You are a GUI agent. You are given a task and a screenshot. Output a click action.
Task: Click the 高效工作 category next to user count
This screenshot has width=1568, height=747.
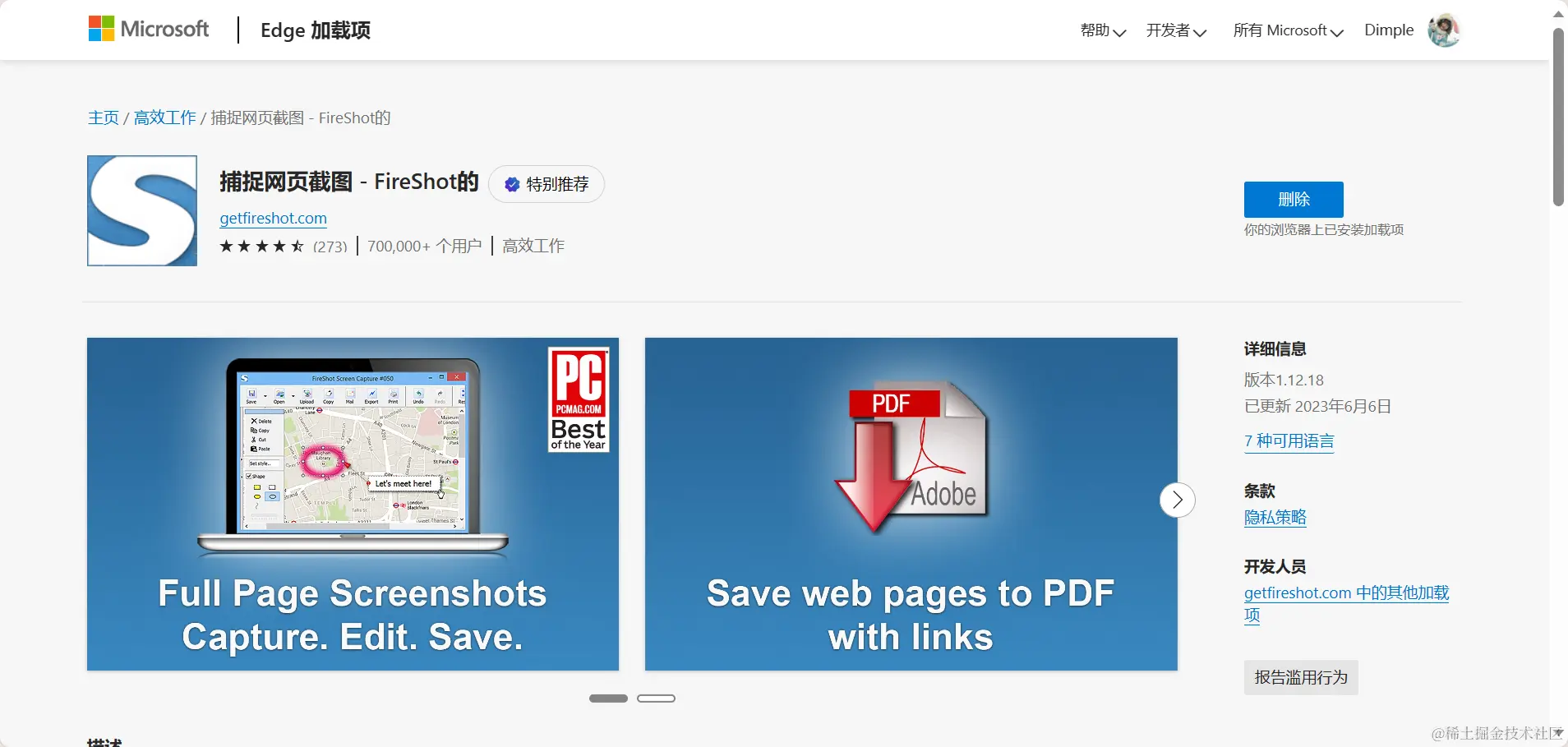point(533,246)
